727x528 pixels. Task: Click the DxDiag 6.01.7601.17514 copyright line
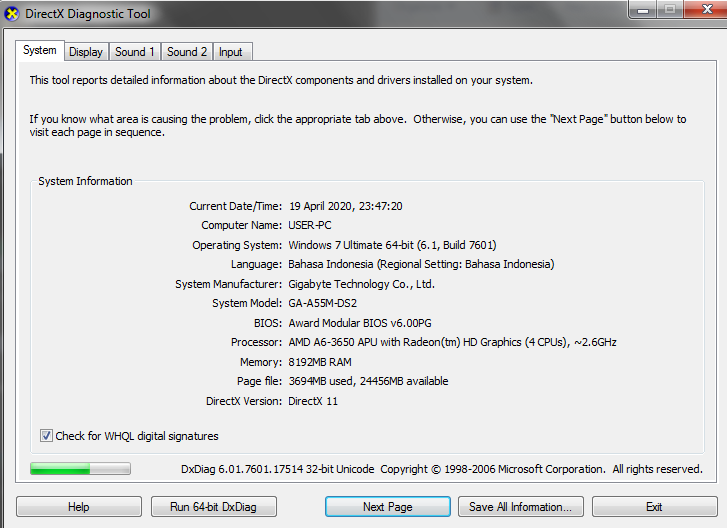pos(441,469)
